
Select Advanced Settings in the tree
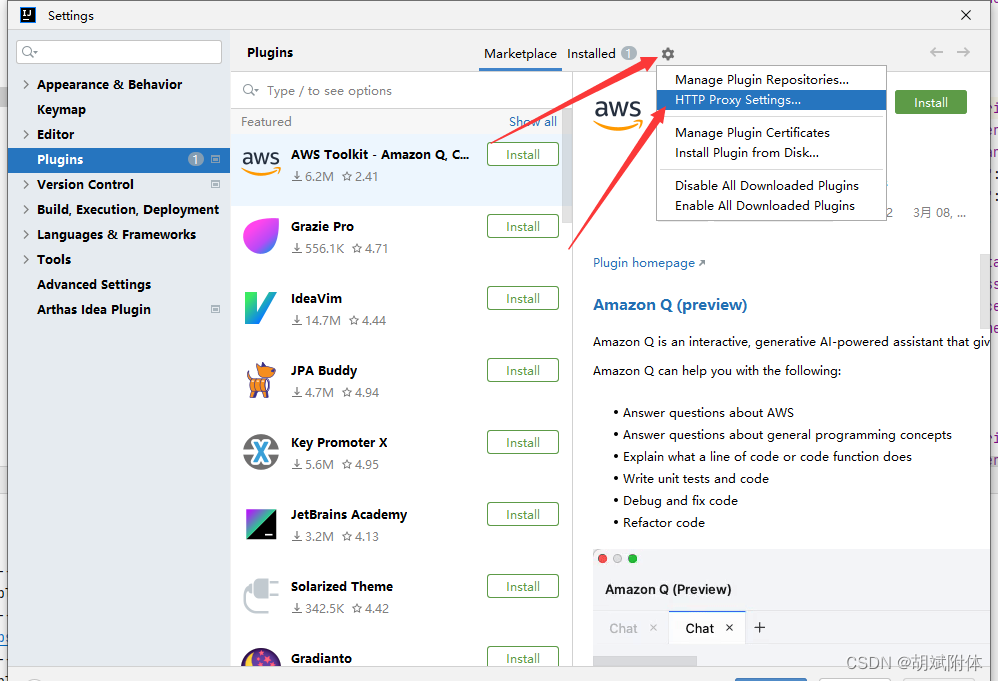click(94, 284)
